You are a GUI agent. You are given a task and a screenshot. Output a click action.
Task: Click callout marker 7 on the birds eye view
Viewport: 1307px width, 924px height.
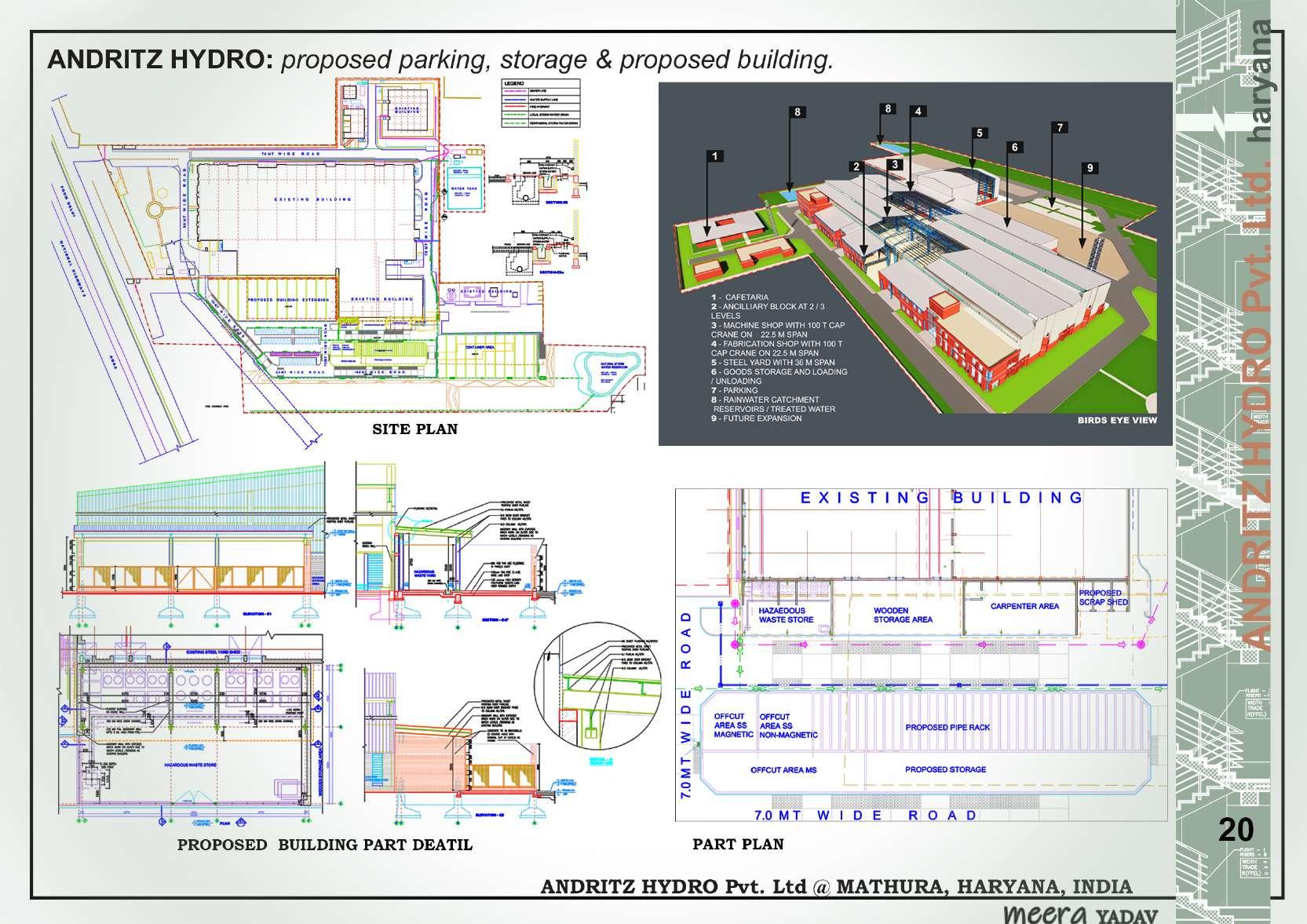click(x=1059, y=127)
